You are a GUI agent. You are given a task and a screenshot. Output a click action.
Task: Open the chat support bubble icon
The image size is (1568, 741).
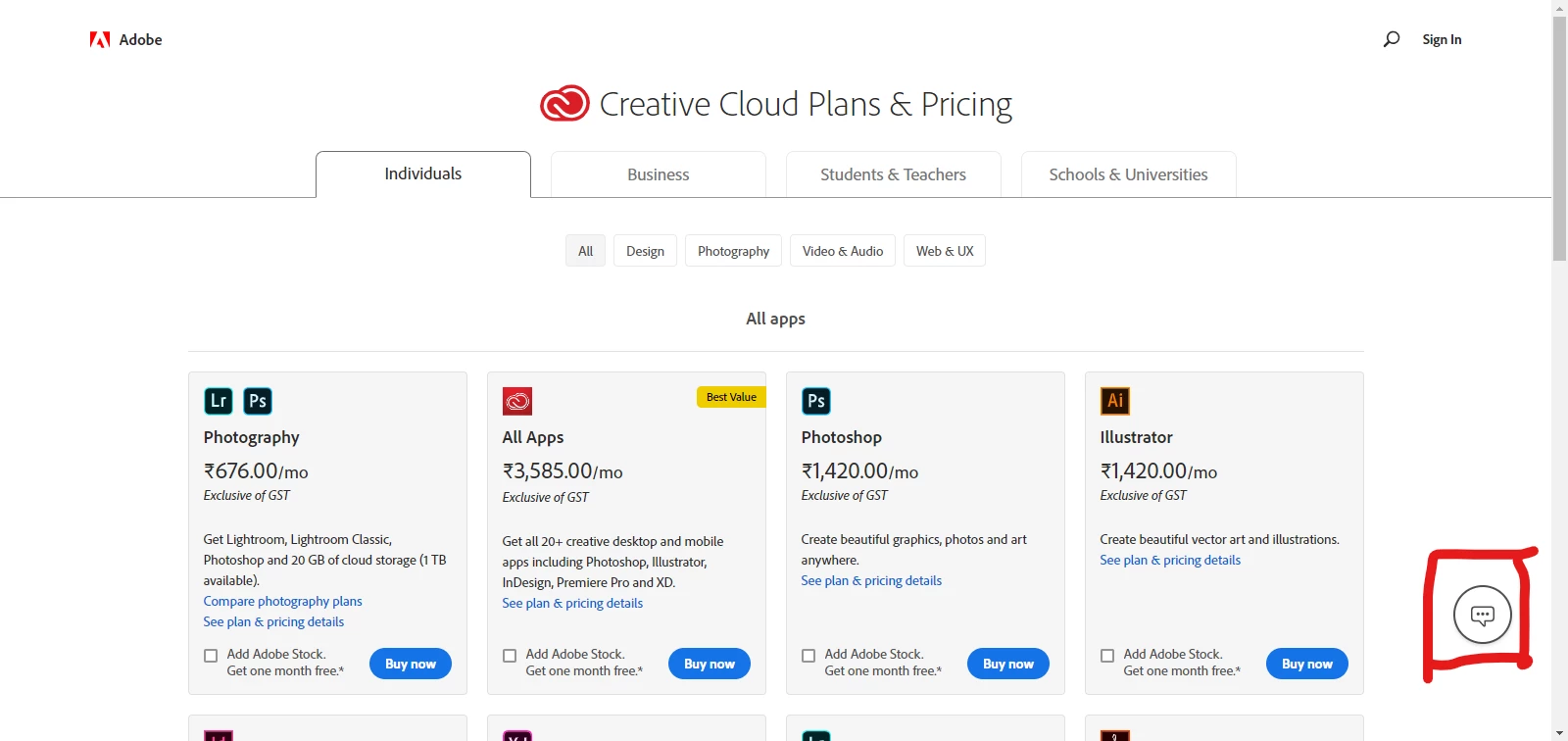[1483, 615]
